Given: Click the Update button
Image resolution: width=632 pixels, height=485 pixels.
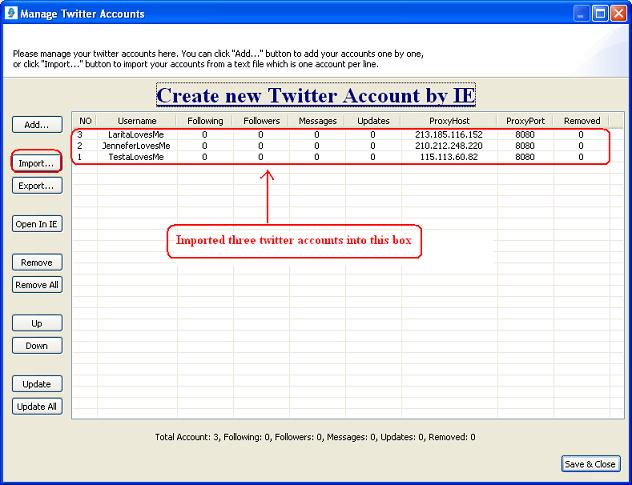Looking at the screenshot, I should 37,384.
